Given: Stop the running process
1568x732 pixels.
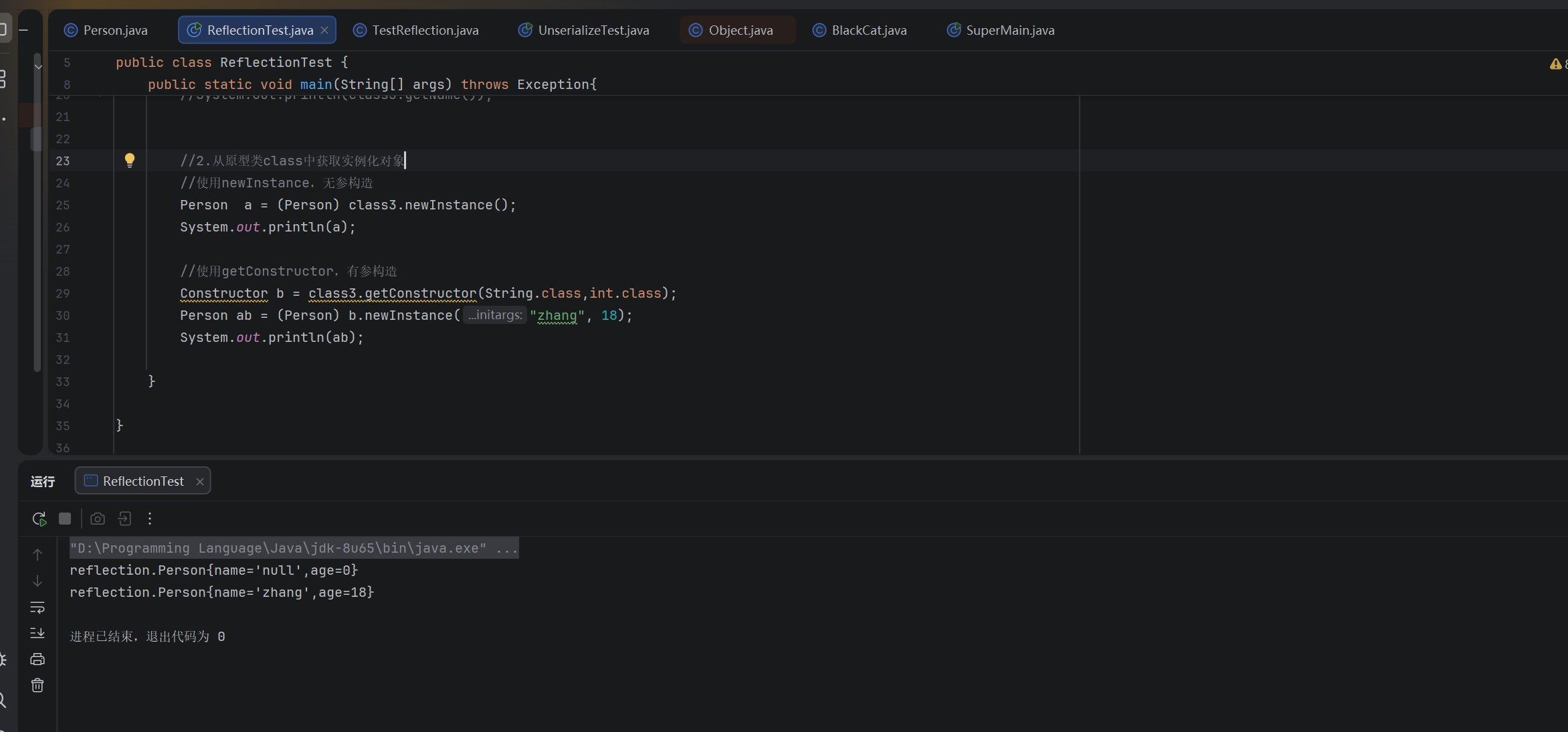Looking at the screenshot, I should 65,519.
